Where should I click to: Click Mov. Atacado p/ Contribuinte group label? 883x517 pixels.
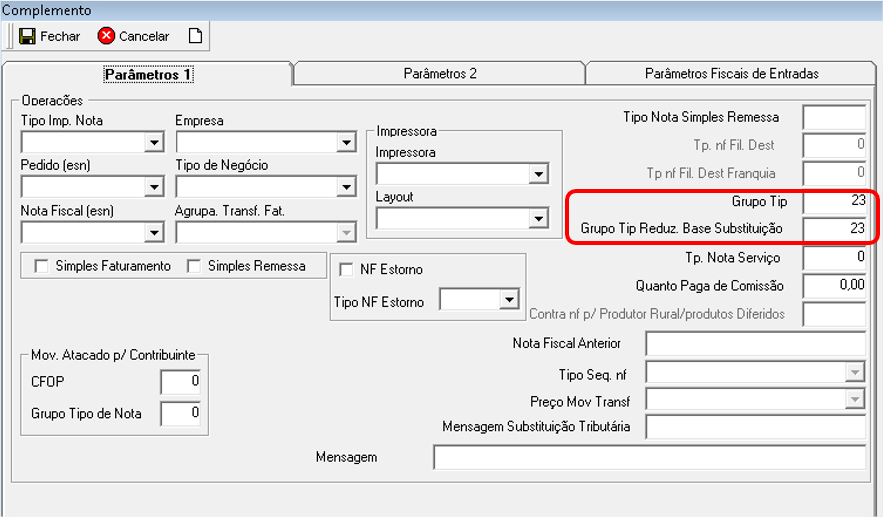click(113, 355)
